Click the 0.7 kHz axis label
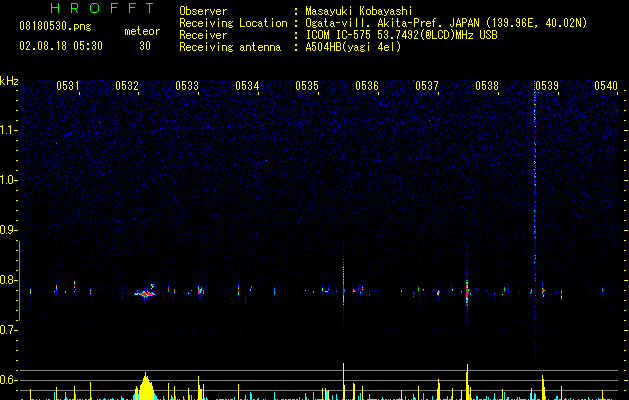This screenshot has height=400, width=629. tap(9, 330)
